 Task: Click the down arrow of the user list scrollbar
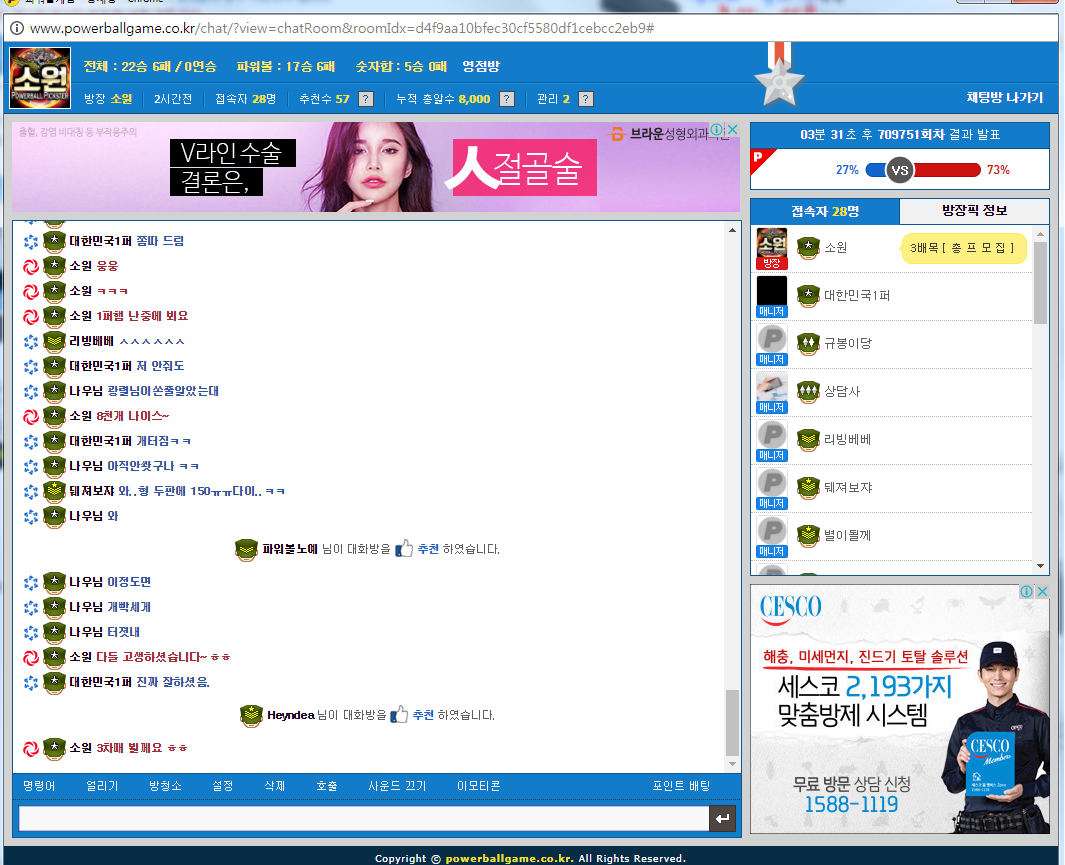click(x=1041, y=566)
